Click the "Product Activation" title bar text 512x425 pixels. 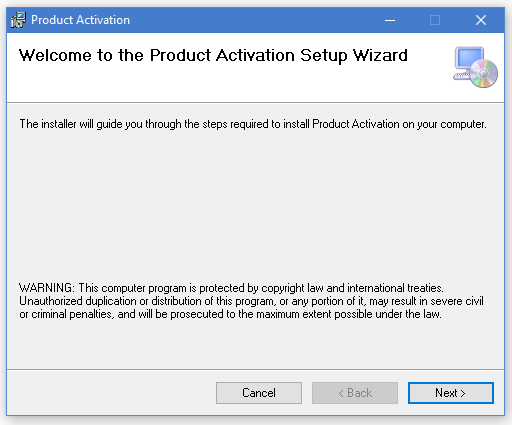click(80, 20)
